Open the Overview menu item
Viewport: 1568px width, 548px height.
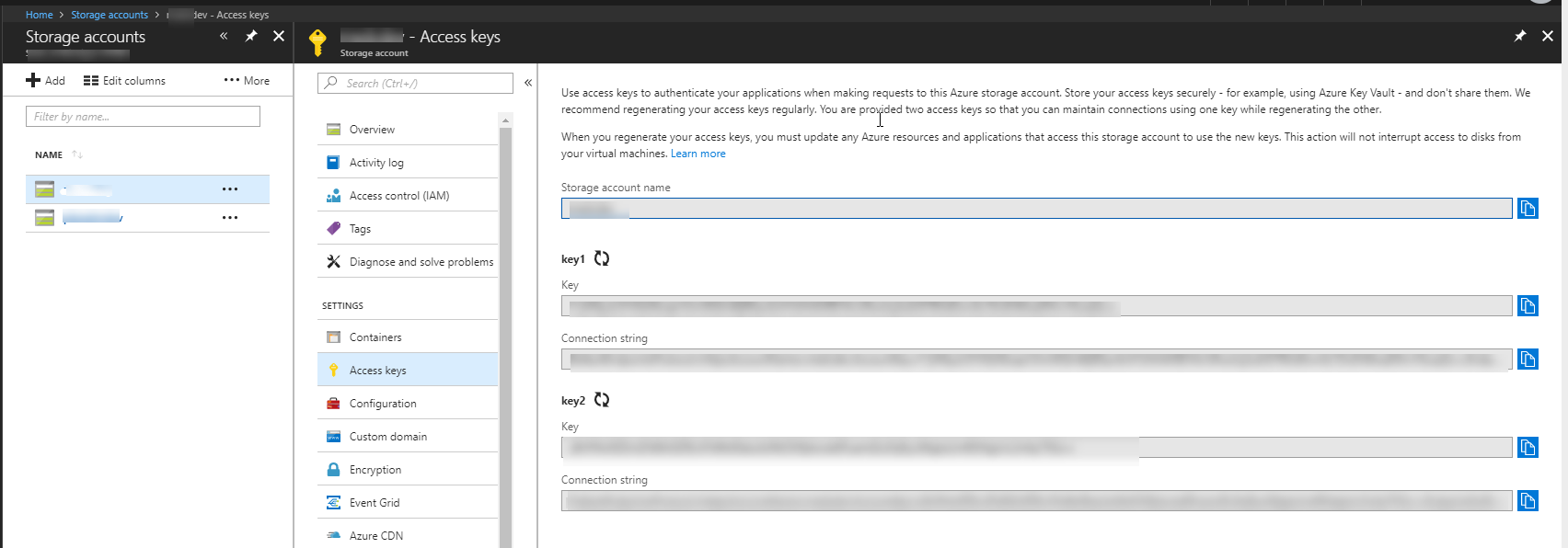408,130
